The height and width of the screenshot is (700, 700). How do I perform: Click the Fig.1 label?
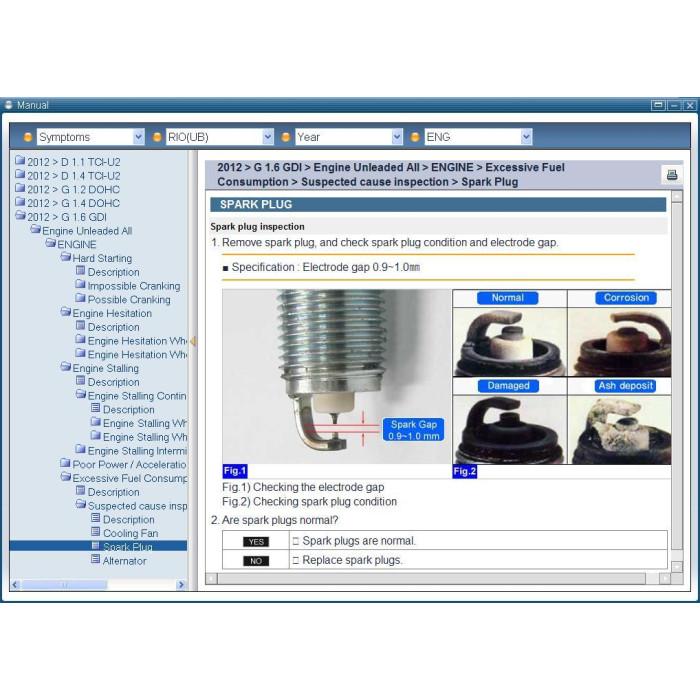tap(235, 471)
